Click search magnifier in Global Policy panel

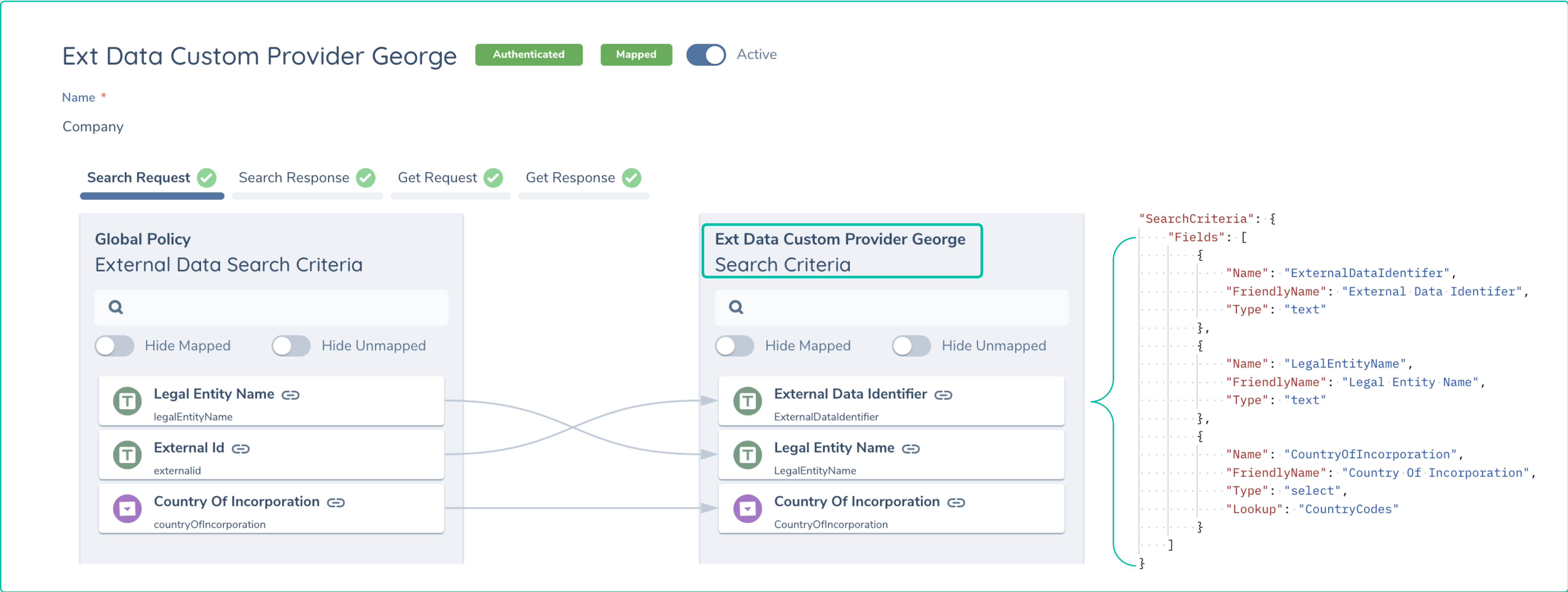pyautogui.click(x=115, y=307)
